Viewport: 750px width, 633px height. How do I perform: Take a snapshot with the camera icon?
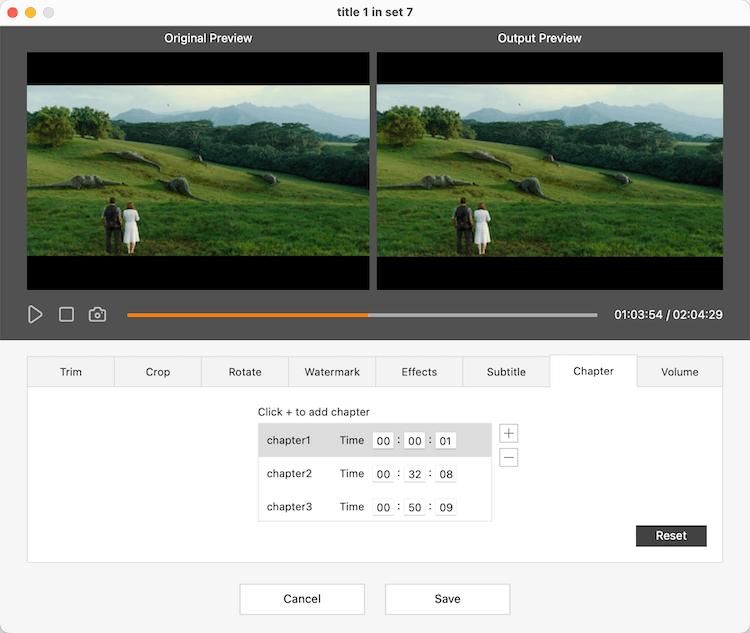(97, 314)
